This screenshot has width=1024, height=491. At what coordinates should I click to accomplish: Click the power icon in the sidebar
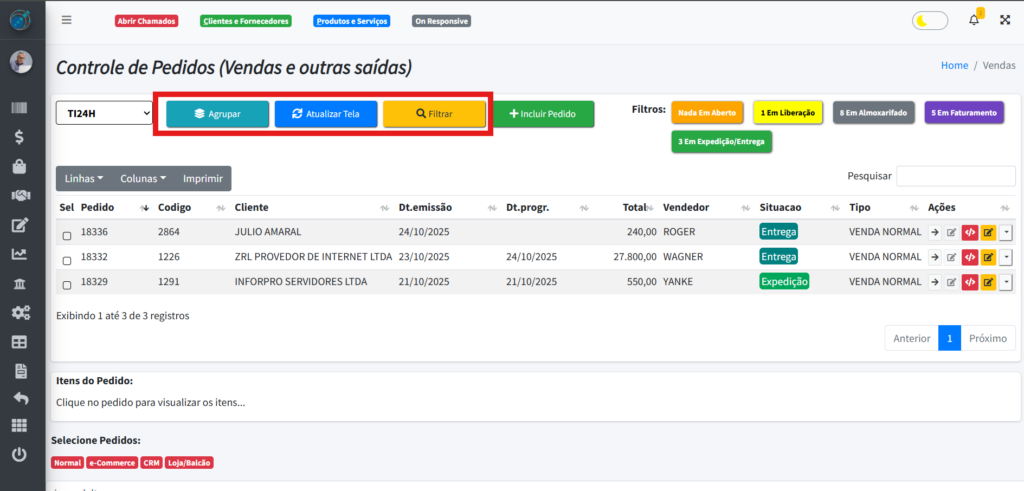pos(20,455)
